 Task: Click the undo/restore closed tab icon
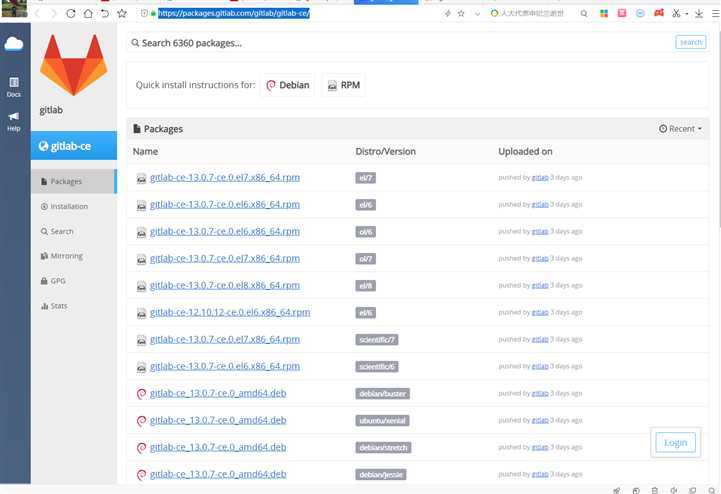105,13
